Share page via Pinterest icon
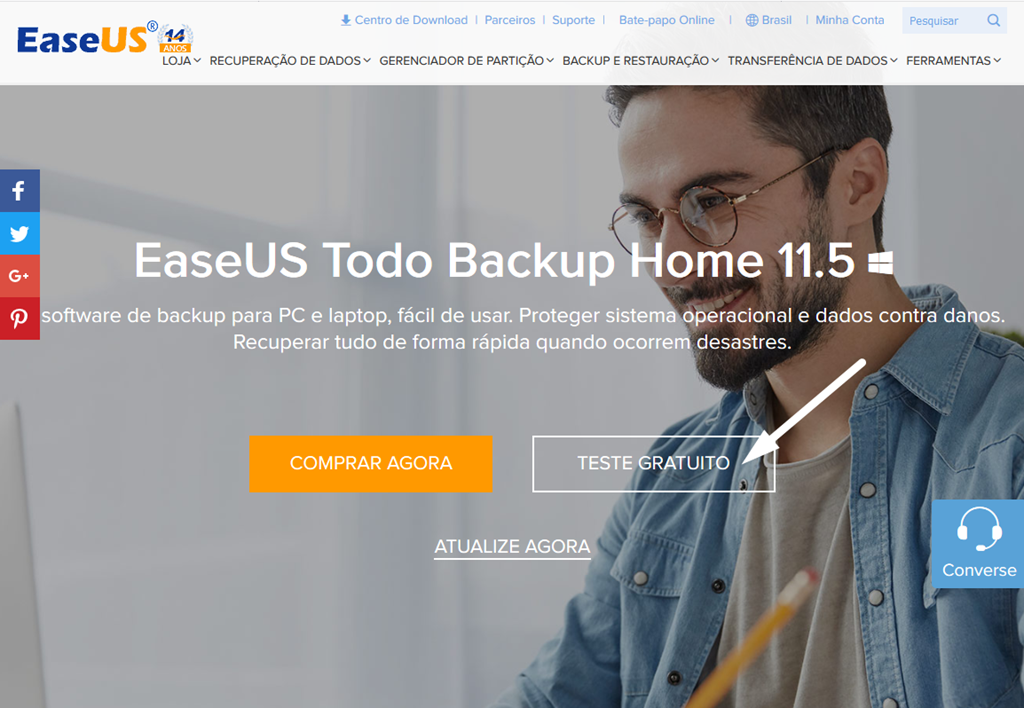Viewport: 1024px width, 708px height. pyautogui.click(x=19, y=318)
